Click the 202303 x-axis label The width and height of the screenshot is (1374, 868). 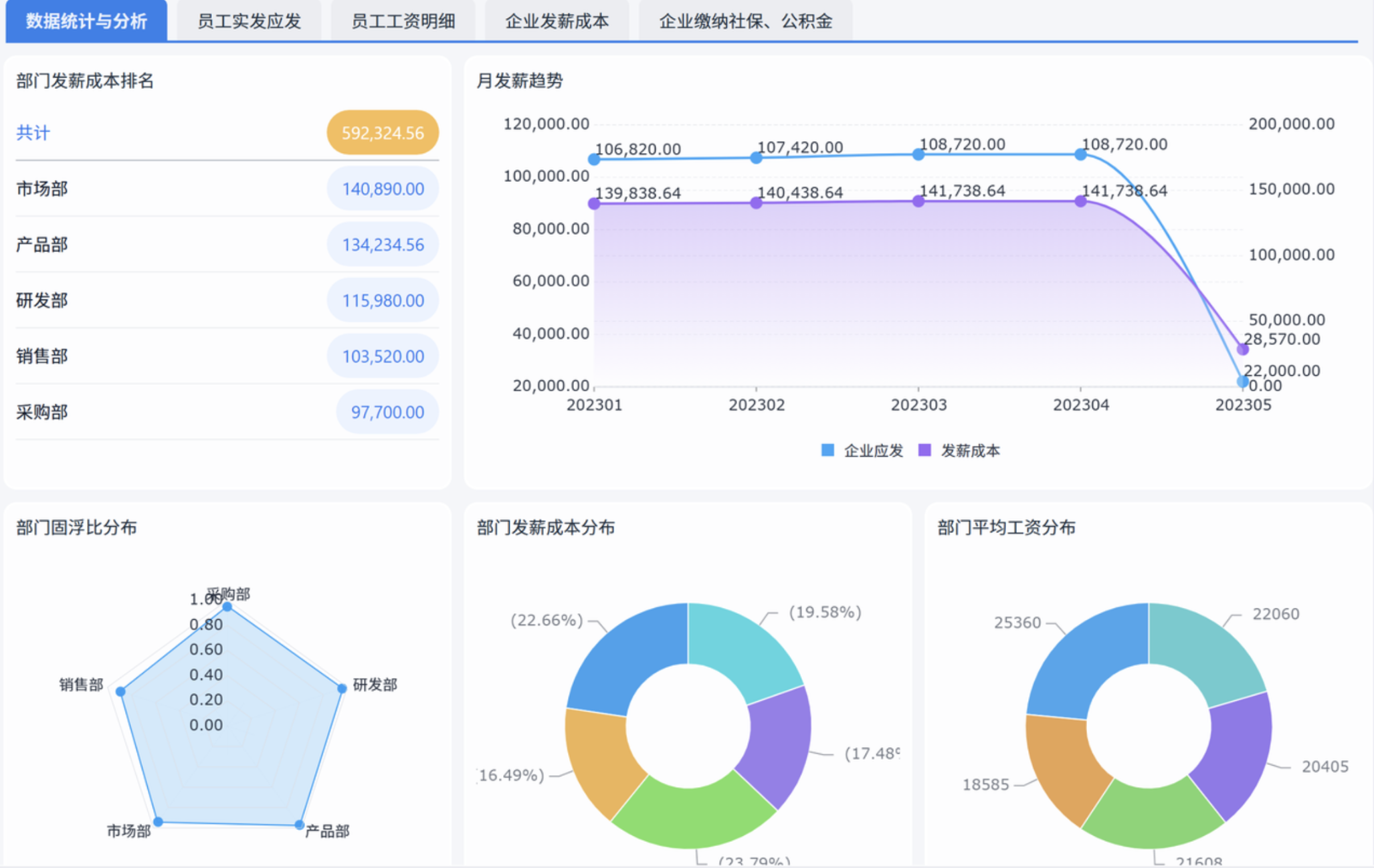pos(918,405)
